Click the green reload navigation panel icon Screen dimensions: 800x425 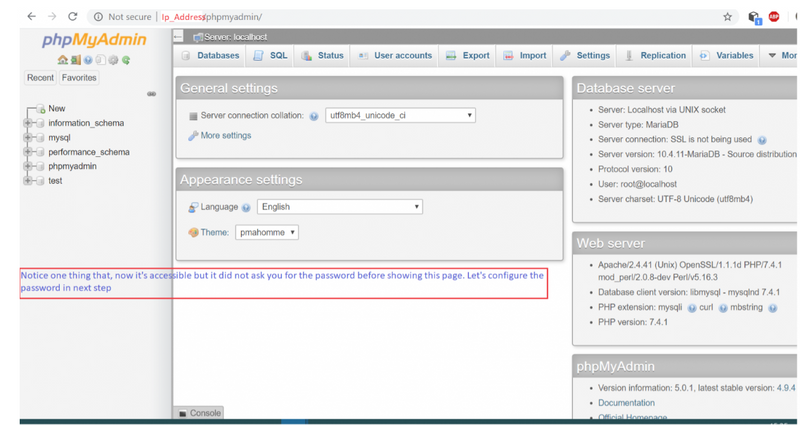coord(126,60)
